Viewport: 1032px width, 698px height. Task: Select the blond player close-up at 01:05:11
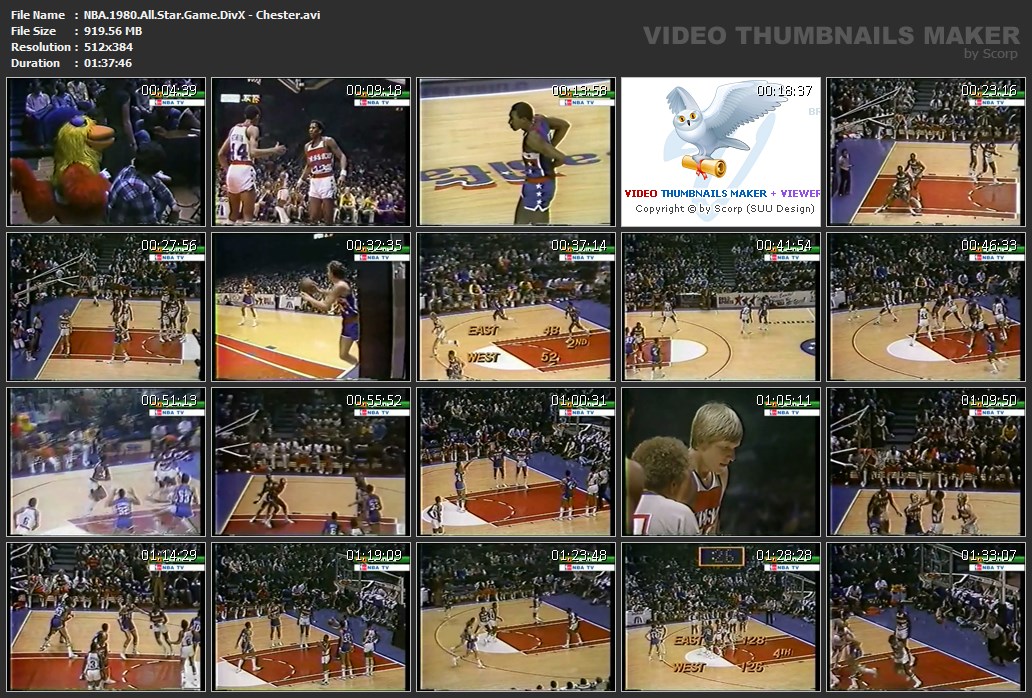coord(721,462)
